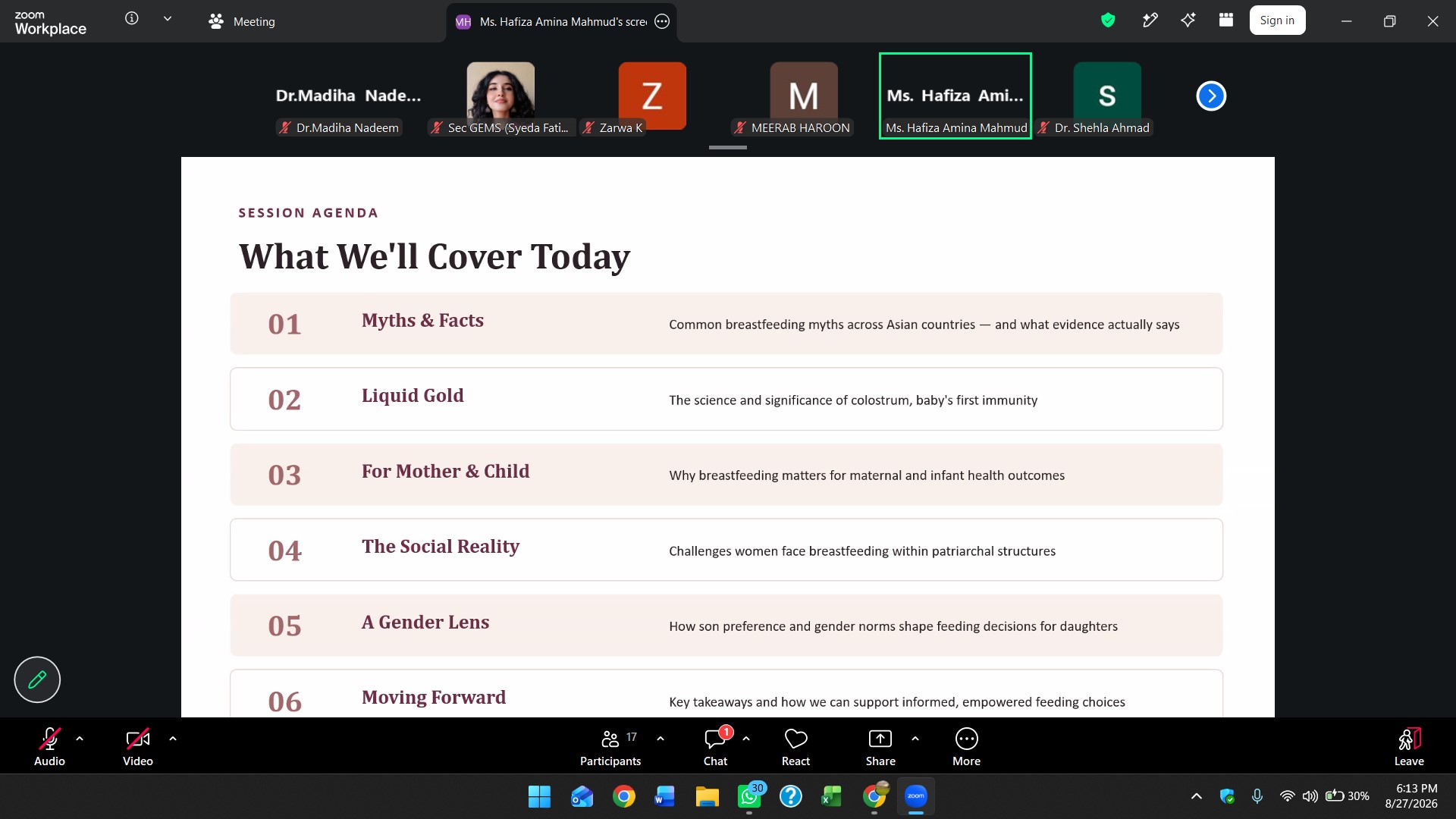Open the React emoji menu
Screen dimensions: 1456x819
point(795,747)
